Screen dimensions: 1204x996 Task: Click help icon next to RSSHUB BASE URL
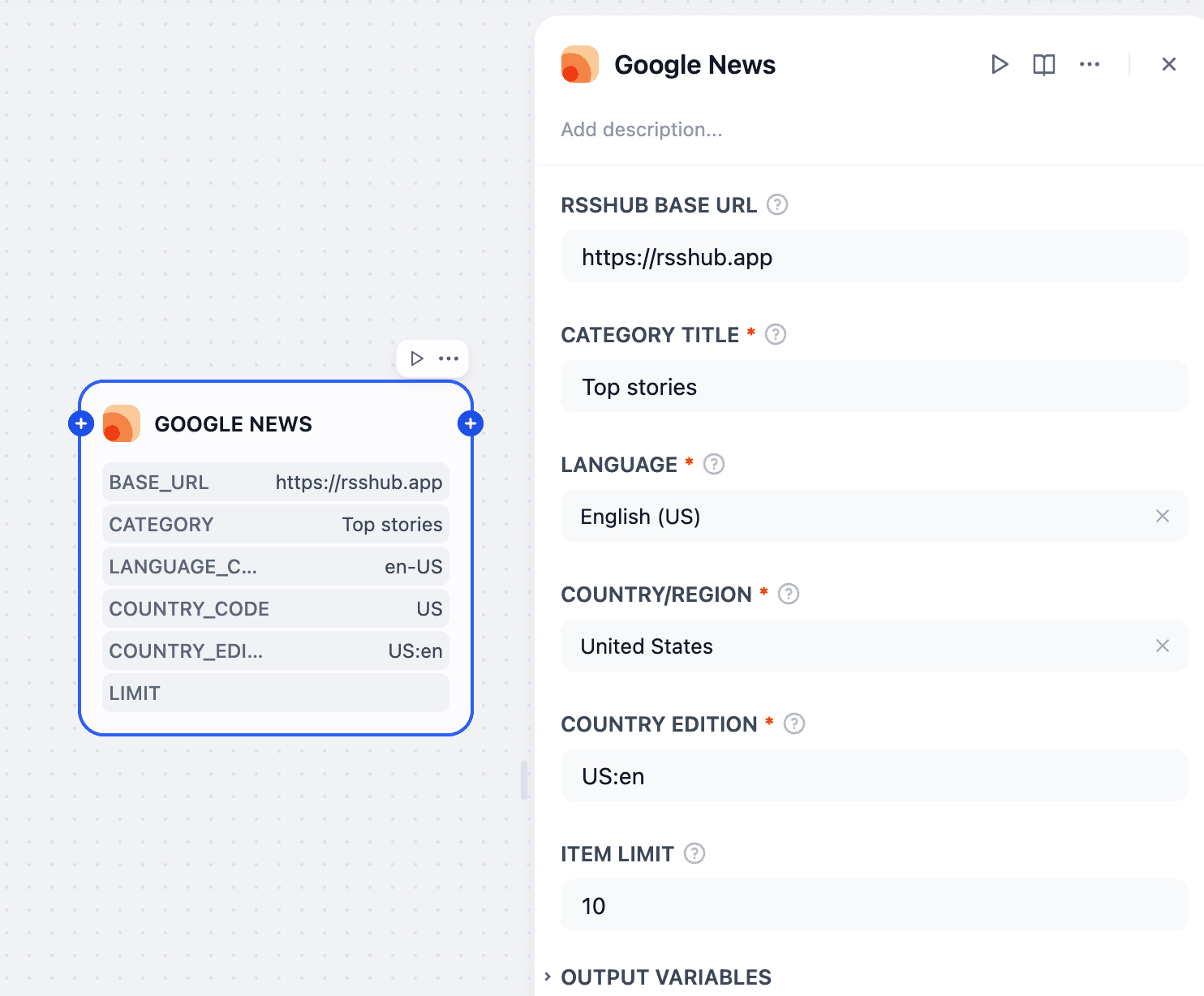[x=777, y=204]
